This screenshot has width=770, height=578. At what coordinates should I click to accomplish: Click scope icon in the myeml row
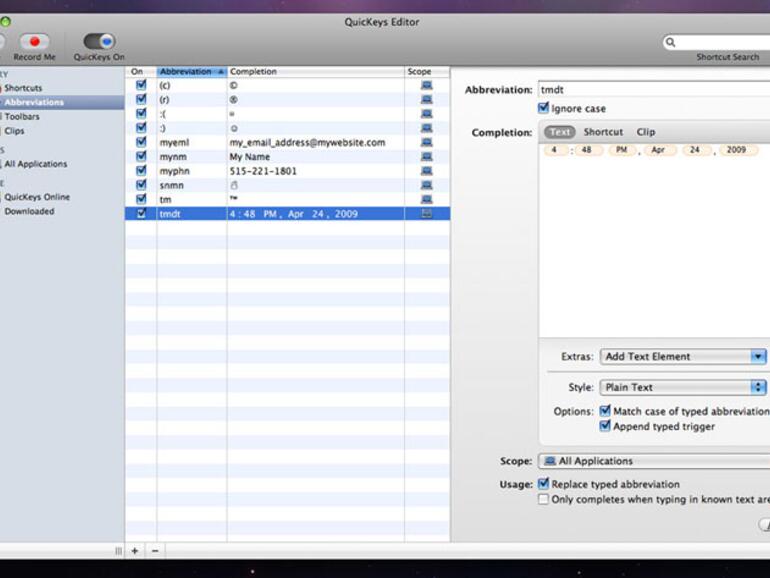click(x=427, y=142)
